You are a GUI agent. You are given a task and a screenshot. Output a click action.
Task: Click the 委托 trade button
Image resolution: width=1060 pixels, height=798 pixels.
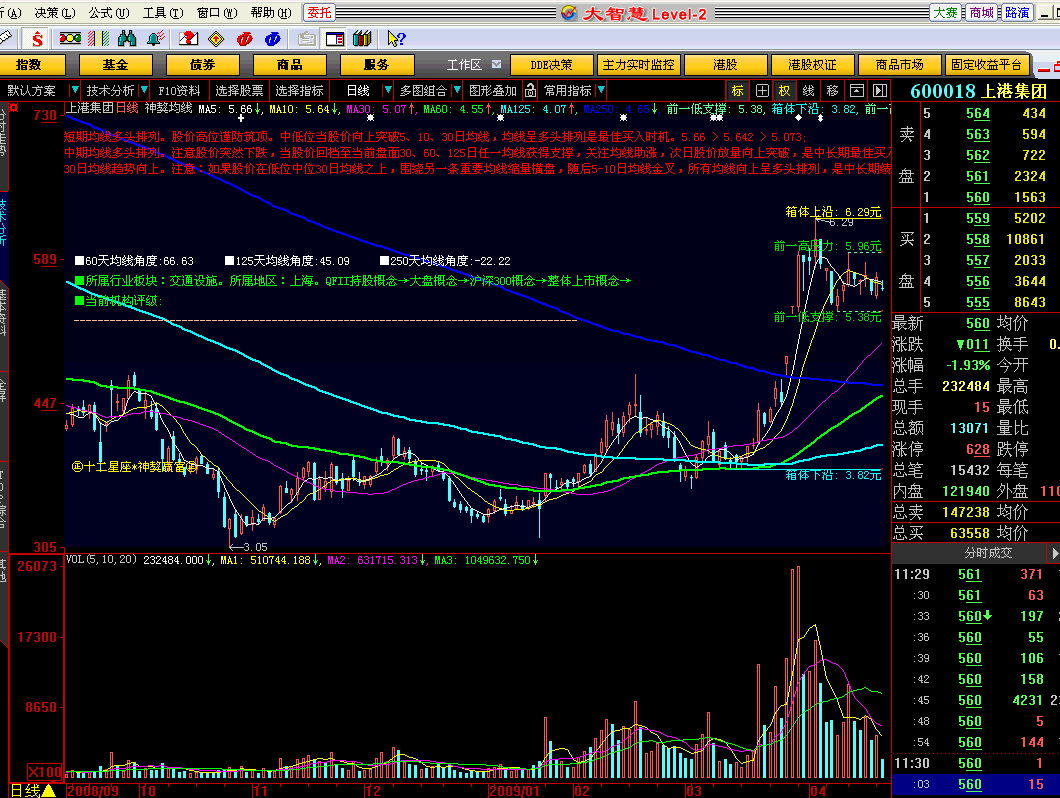point(319,13)
